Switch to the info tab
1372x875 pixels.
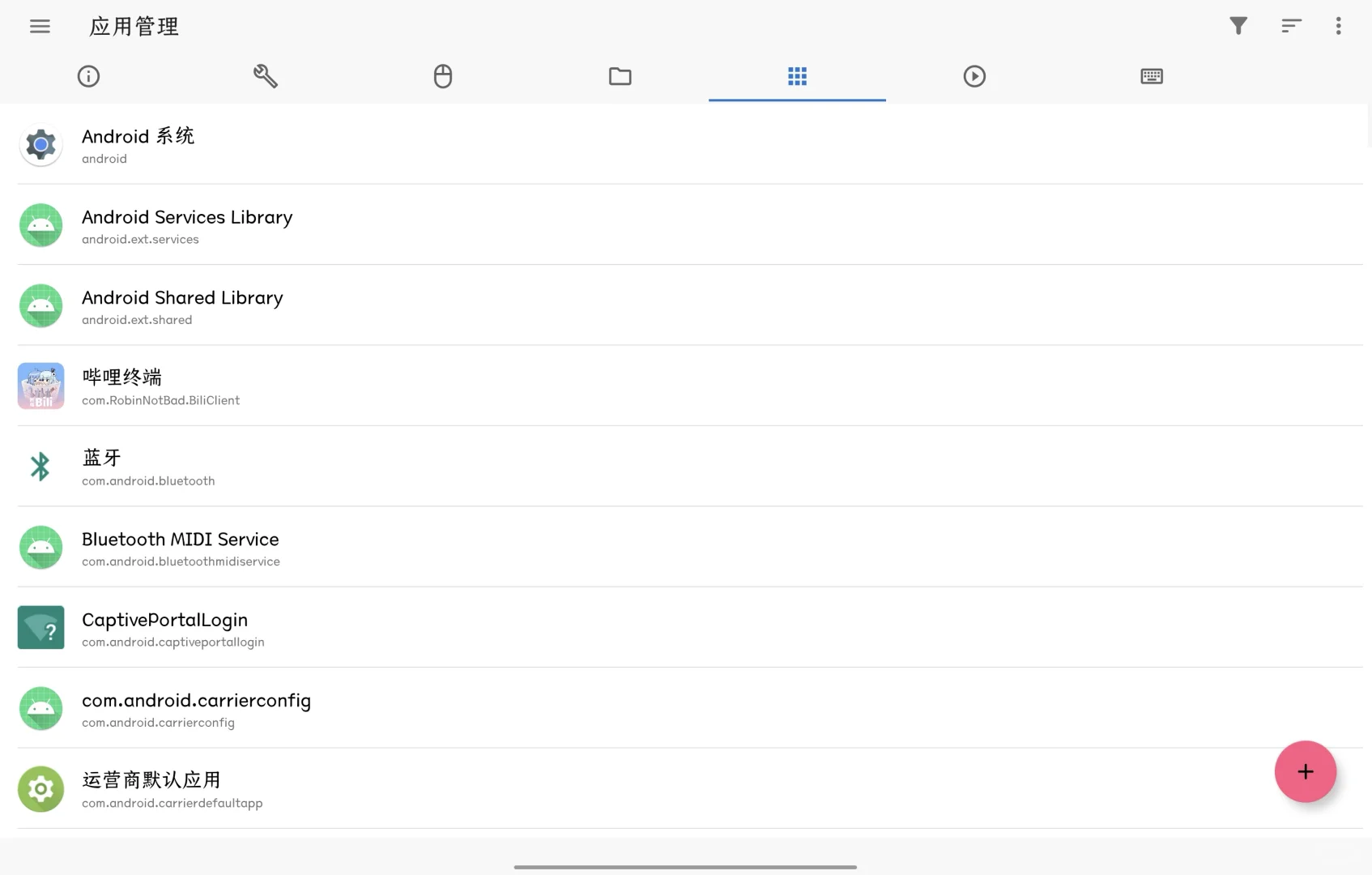pos(88,76)
